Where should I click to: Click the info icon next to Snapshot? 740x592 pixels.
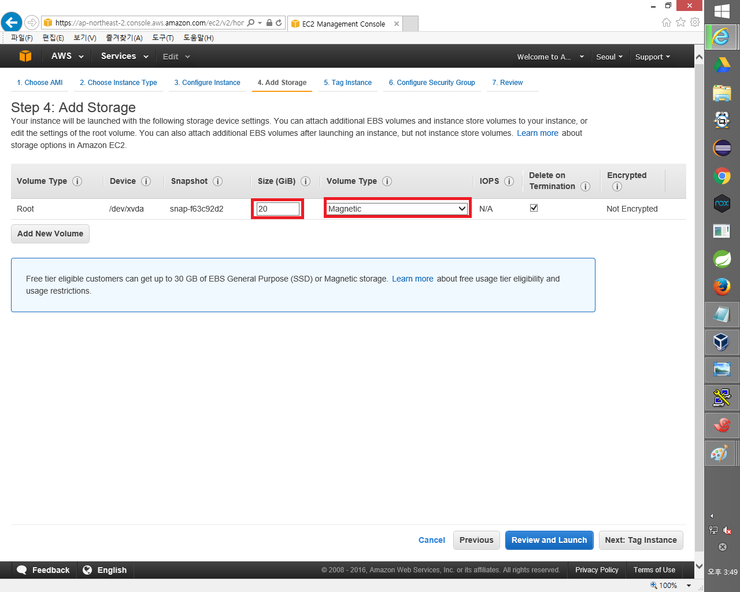click(x=218, y=181)
